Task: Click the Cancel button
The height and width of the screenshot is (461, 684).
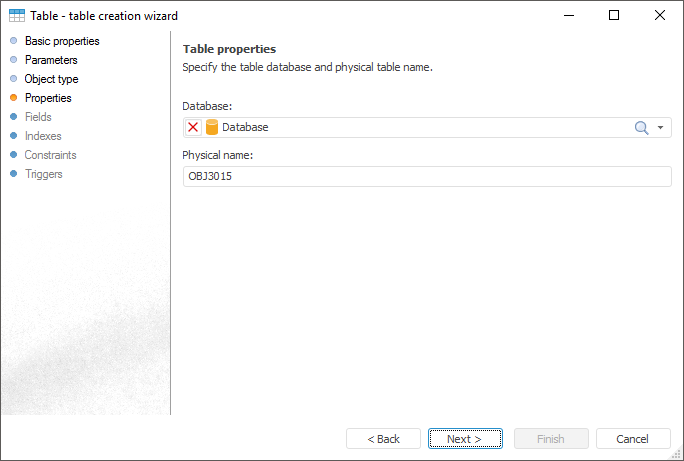Action: pos(633,439)
